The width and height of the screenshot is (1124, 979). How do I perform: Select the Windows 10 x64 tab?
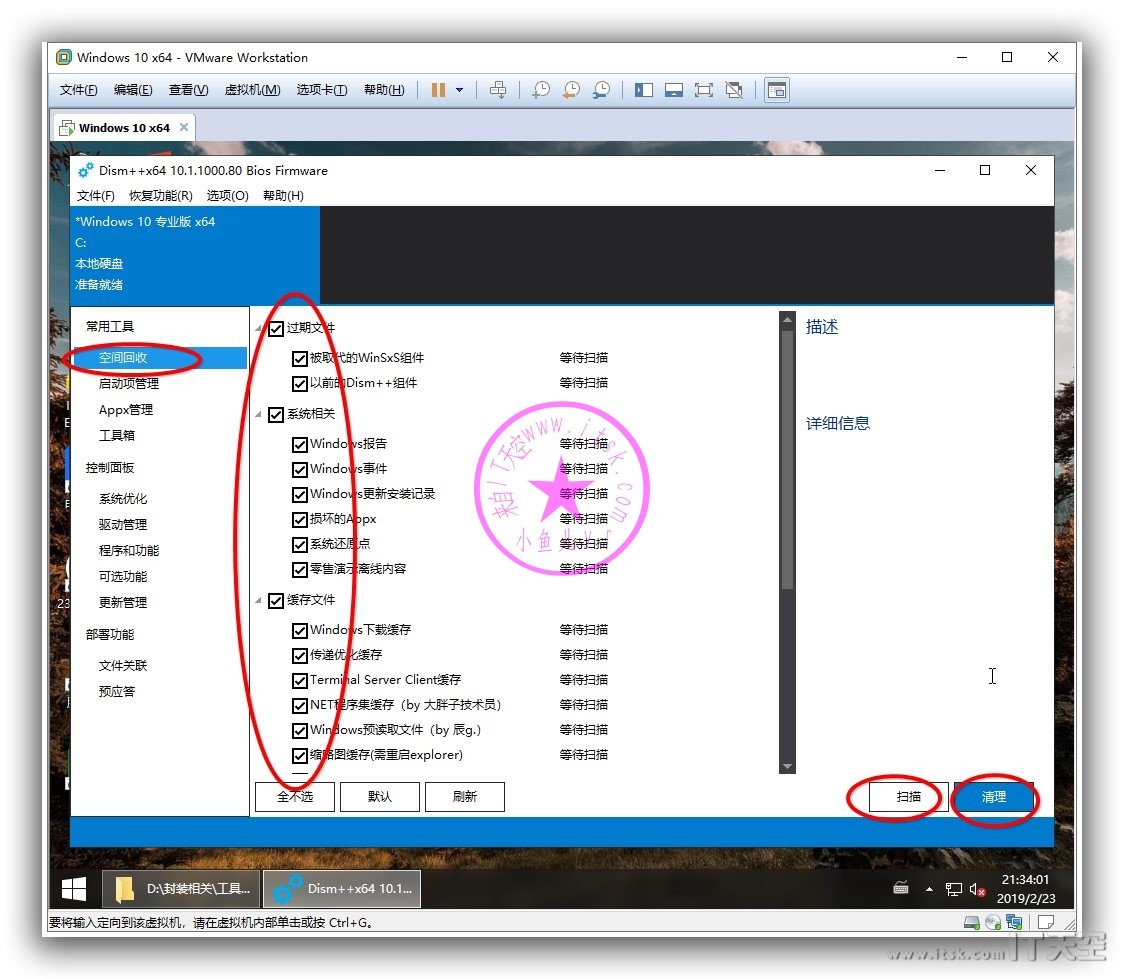124,128
